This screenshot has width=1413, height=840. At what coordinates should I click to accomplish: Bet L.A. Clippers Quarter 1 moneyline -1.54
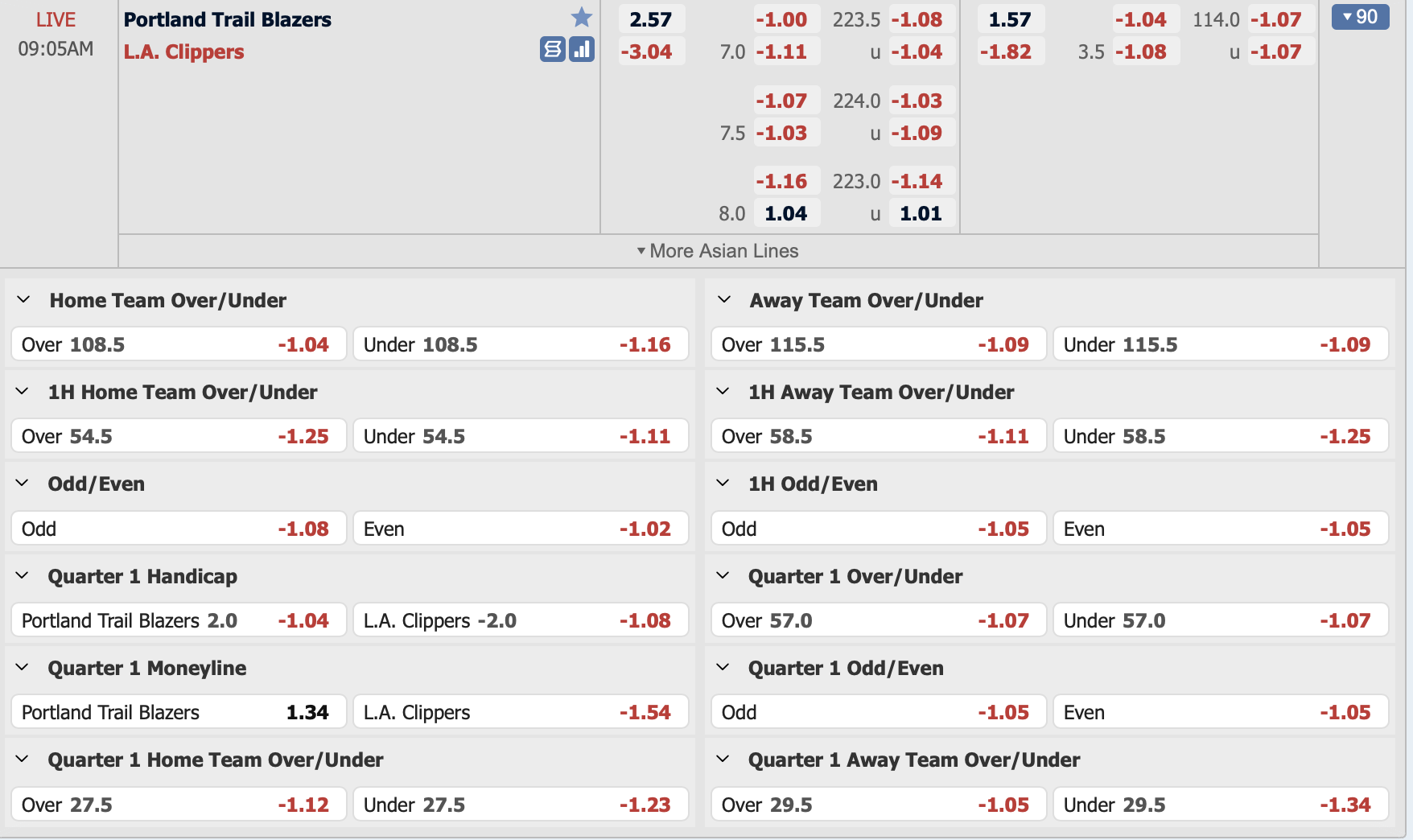[x=521, y=712]
